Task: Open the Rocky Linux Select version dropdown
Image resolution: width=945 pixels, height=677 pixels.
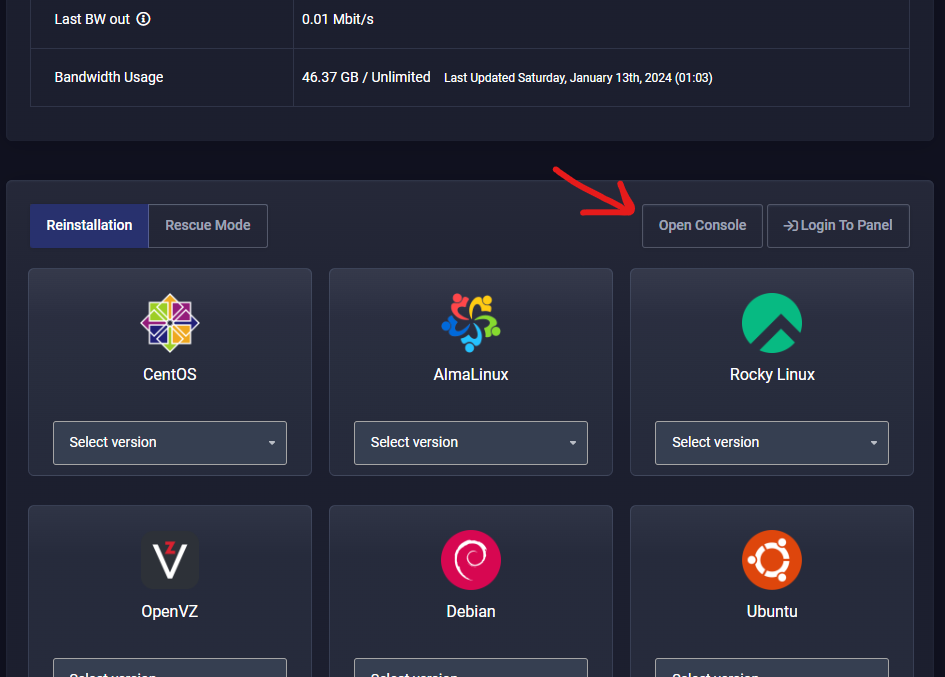Action: coord(772,442)
